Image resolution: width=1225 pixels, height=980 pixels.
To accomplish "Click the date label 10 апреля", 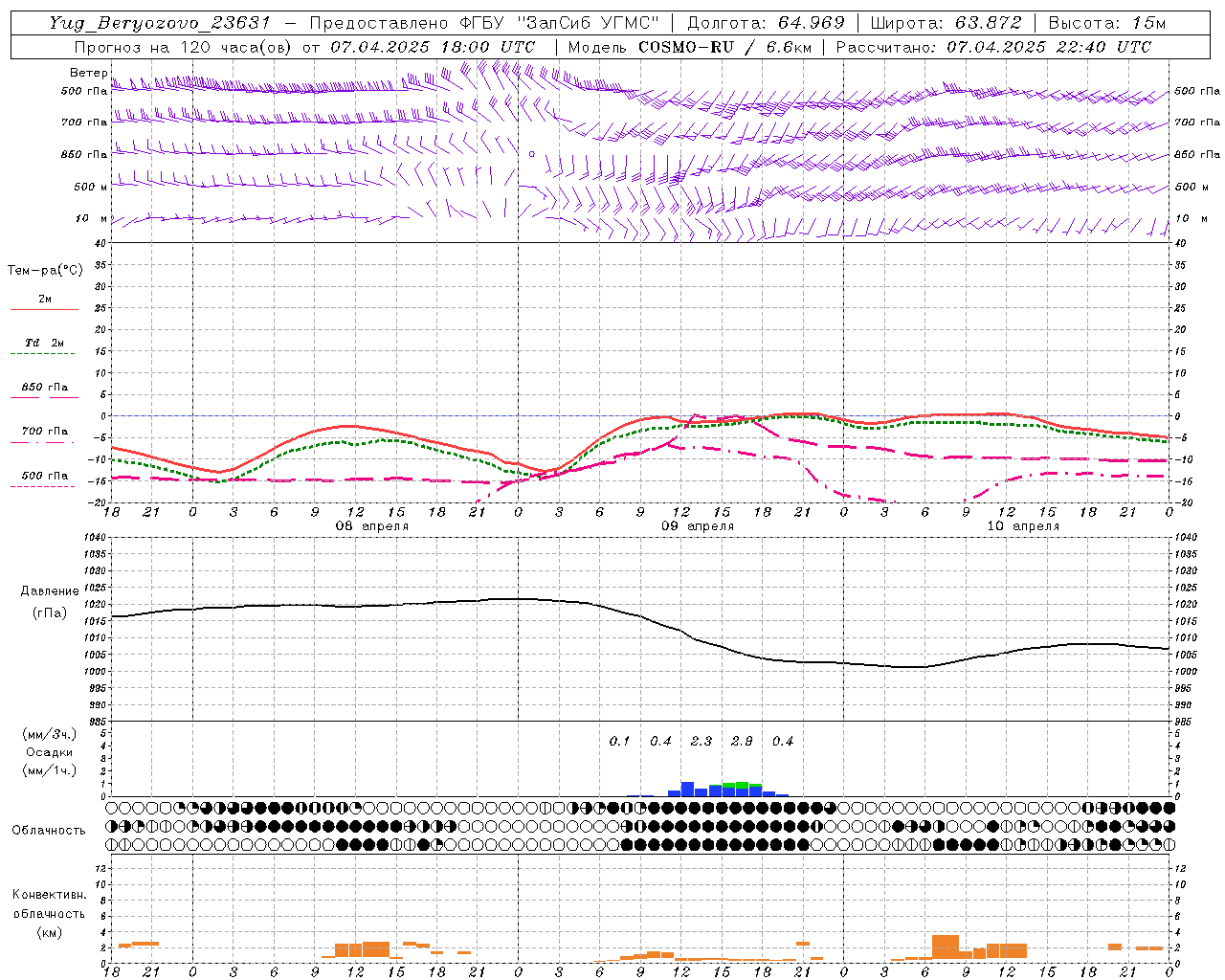I will (1023, 526).
